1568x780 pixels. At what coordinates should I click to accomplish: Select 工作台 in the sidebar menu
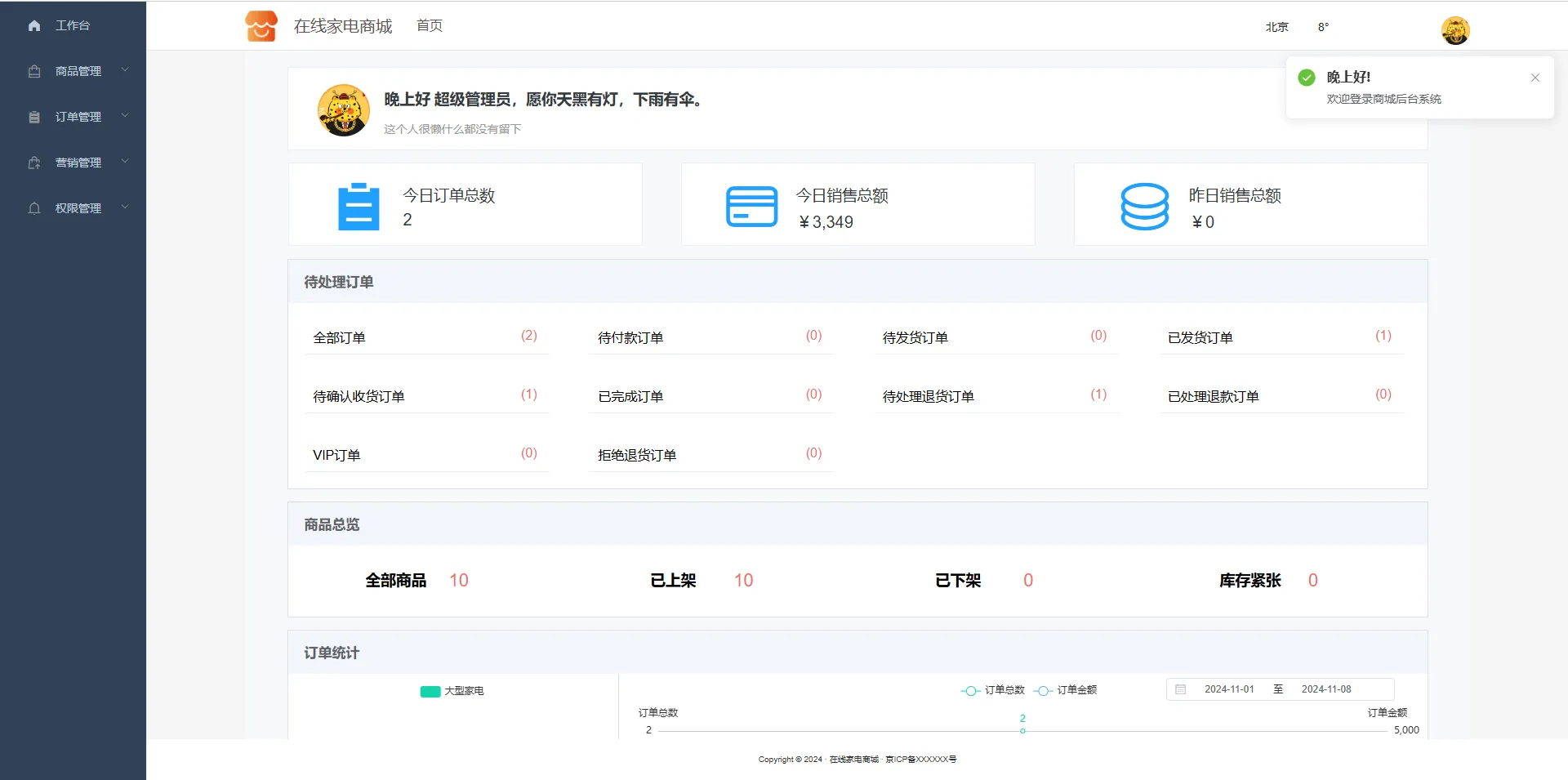click(73, 26)
